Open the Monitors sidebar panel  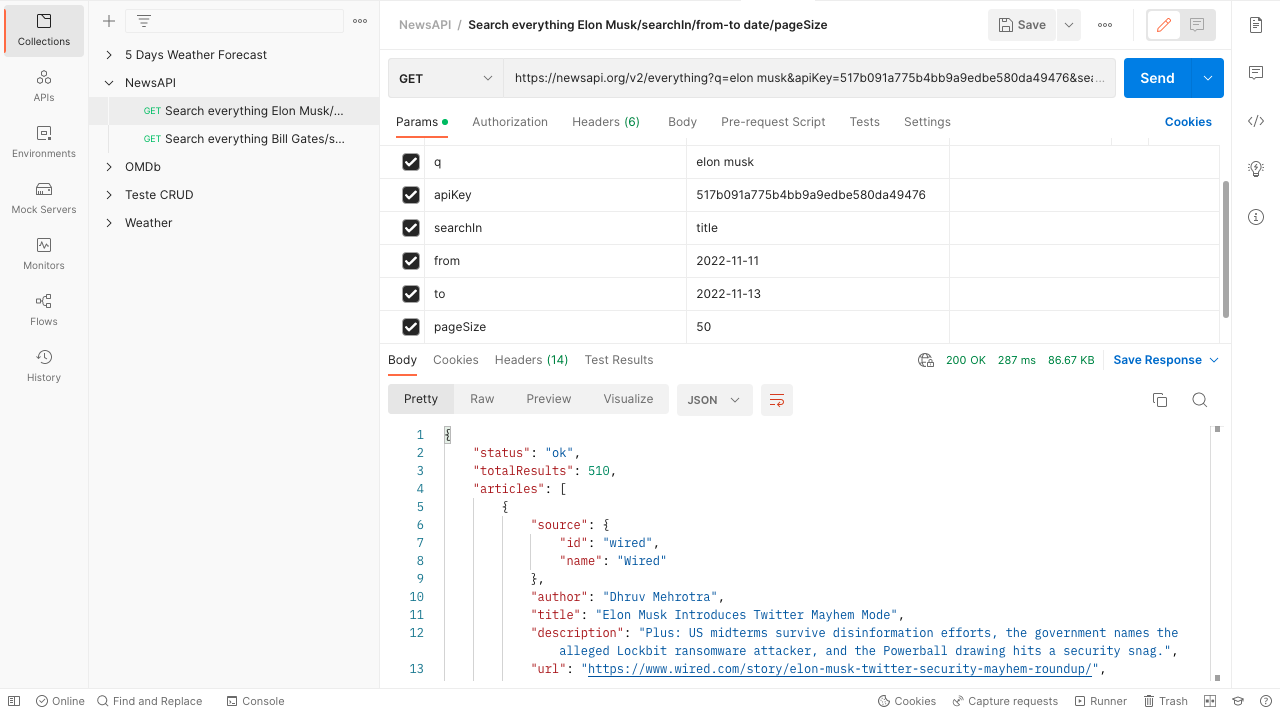point(44,254)
